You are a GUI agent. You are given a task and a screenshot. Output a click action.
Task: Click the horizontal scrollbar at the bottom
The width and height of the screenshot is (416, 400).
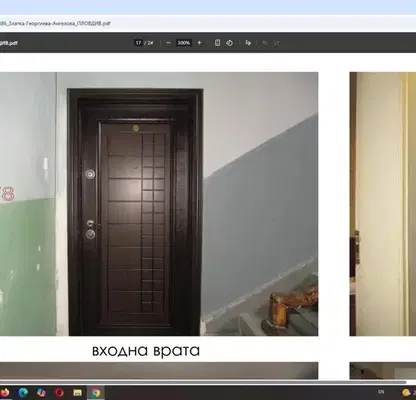point(203,382)
